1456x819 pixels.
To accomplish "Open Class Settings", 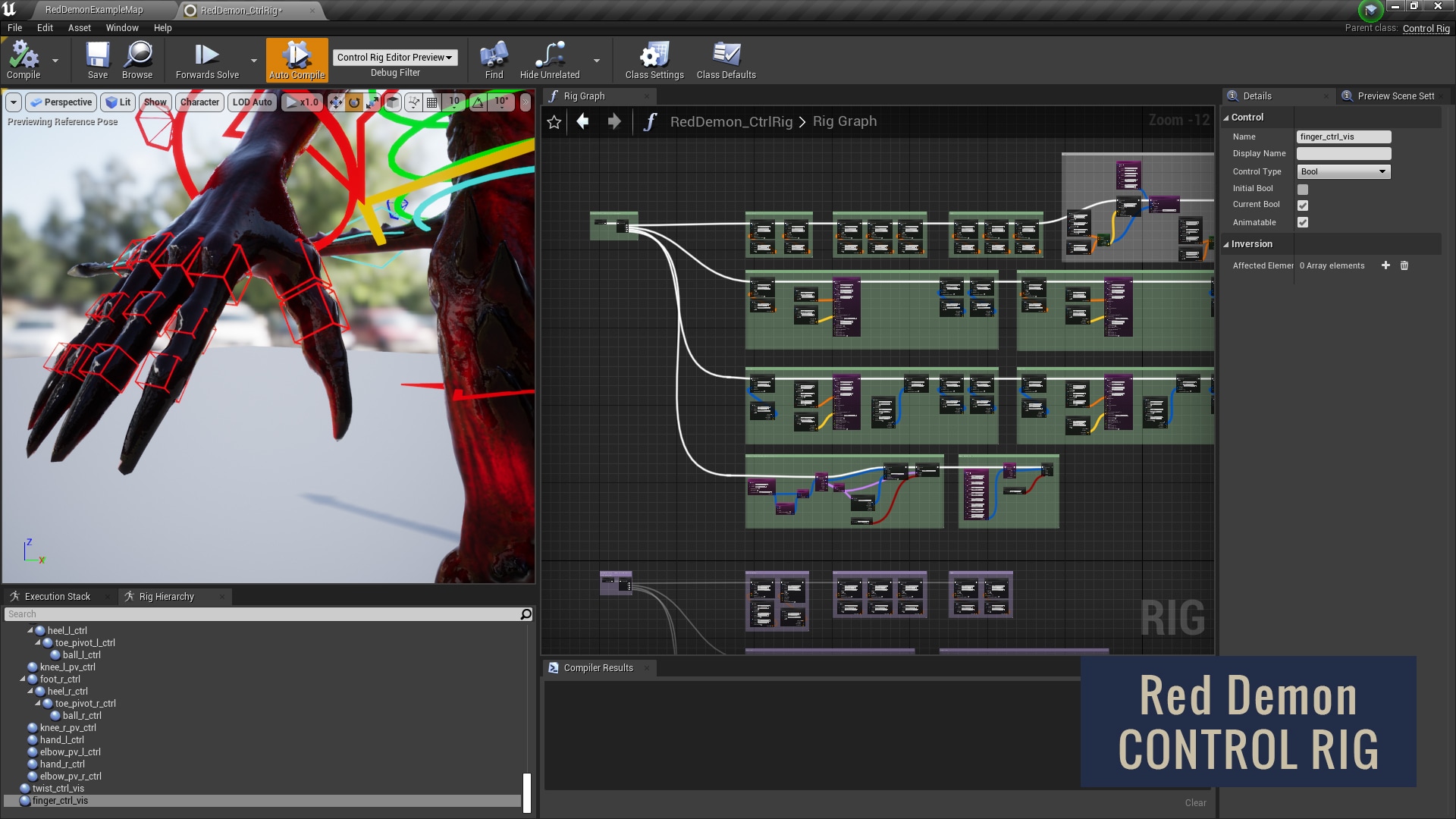I will (x=652, y=59).
